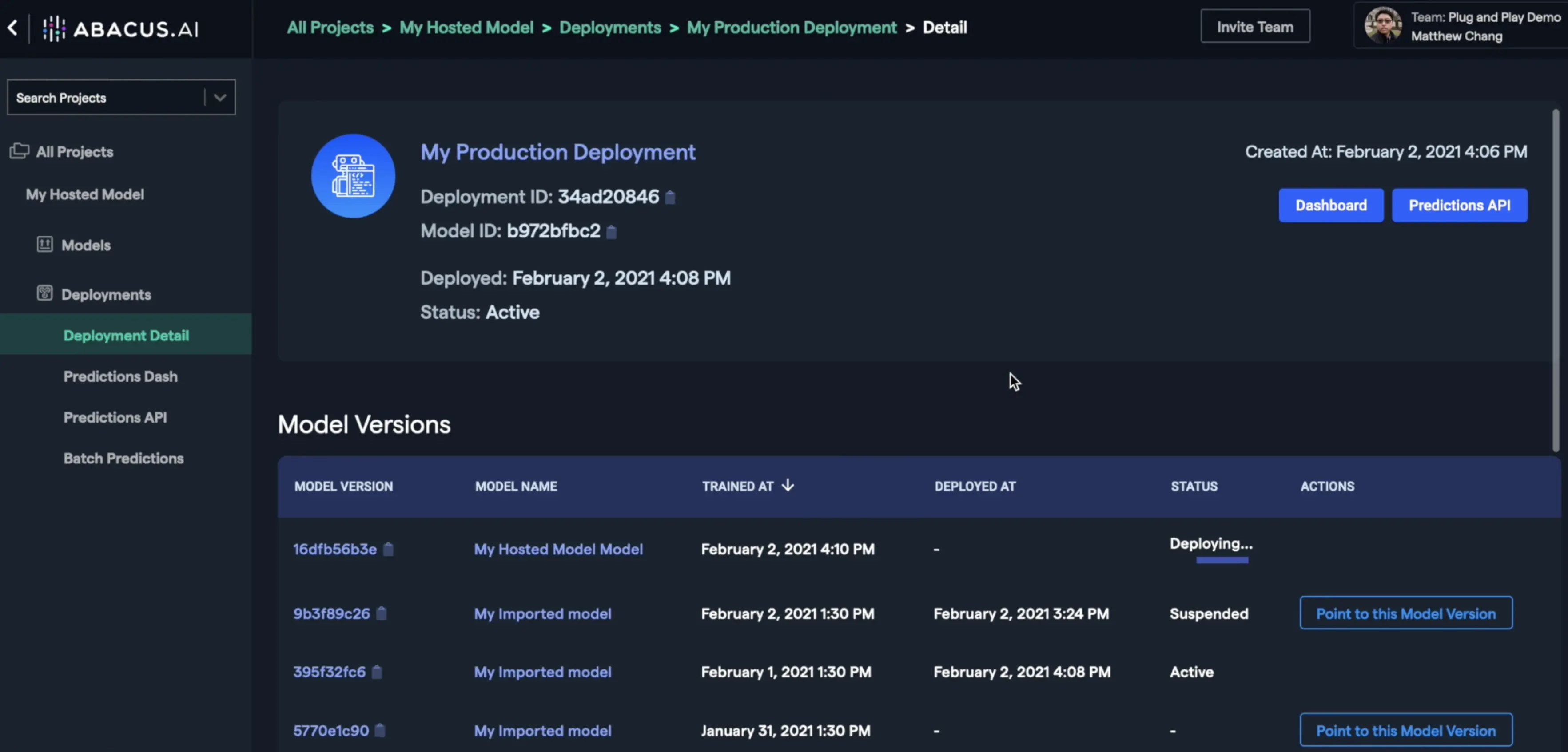Open Deployments in the sidebar
The width and height of the screenshot is (1568, 752).
(106, 294)
